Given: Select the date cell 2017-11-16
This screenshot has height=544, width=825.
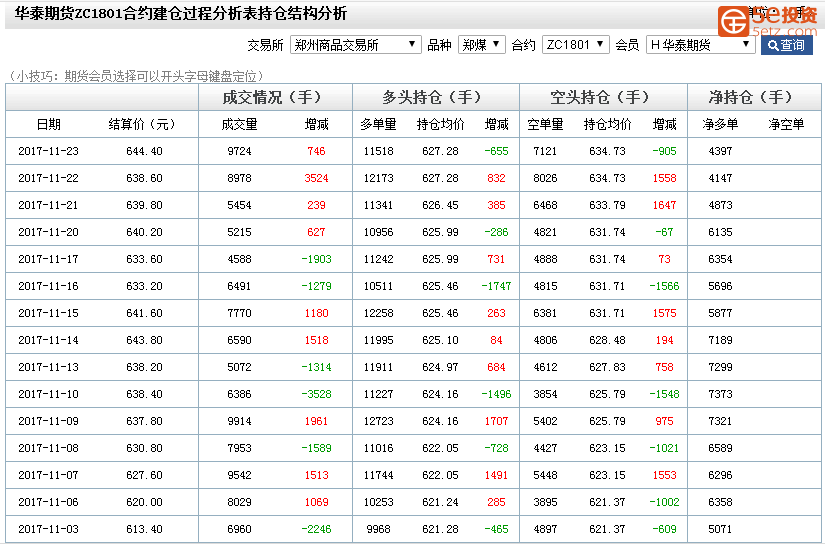Looking at the screenshot, I should tap(48, 286).
